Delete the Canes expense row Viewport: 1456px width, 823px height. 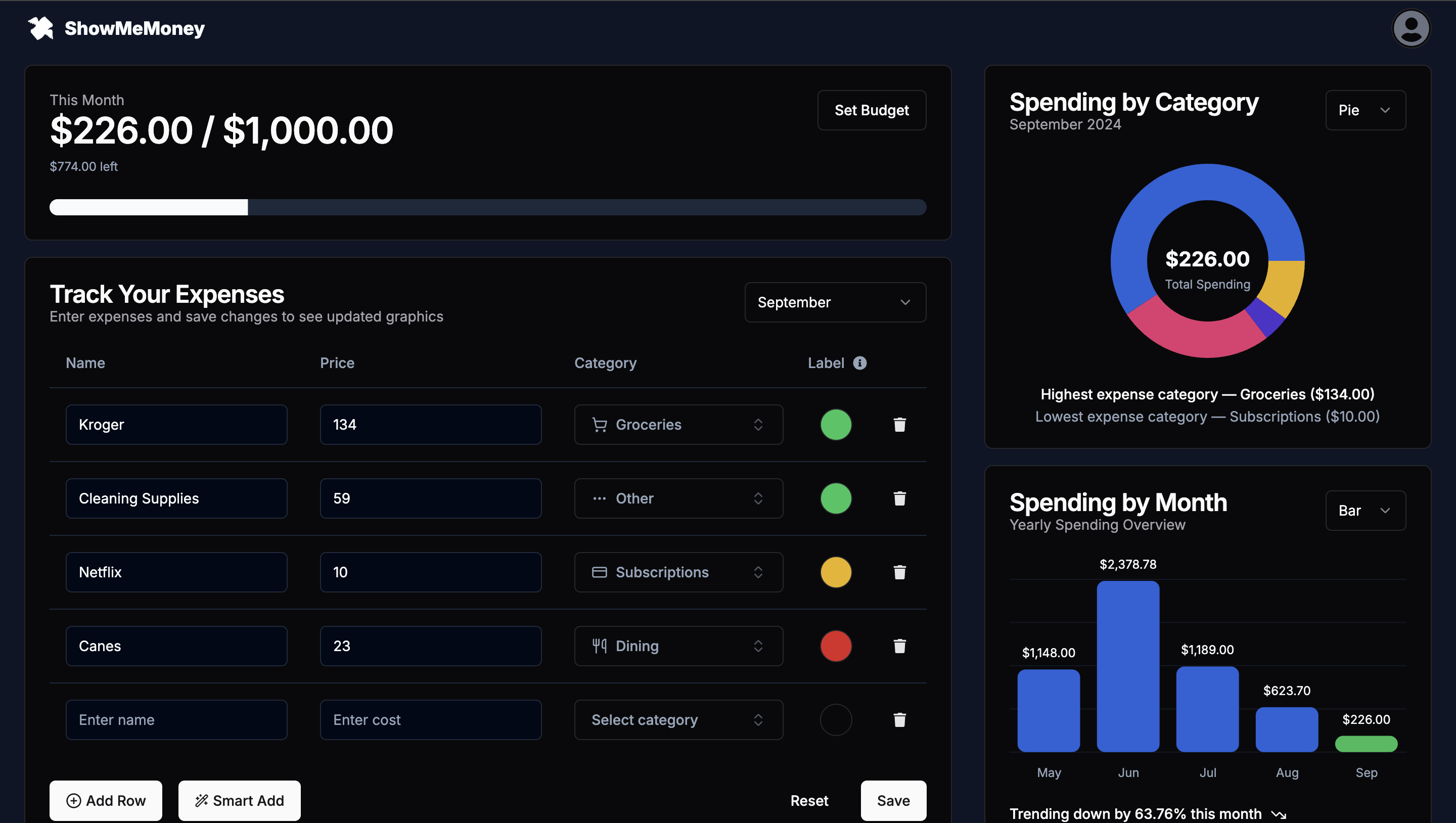899,646
